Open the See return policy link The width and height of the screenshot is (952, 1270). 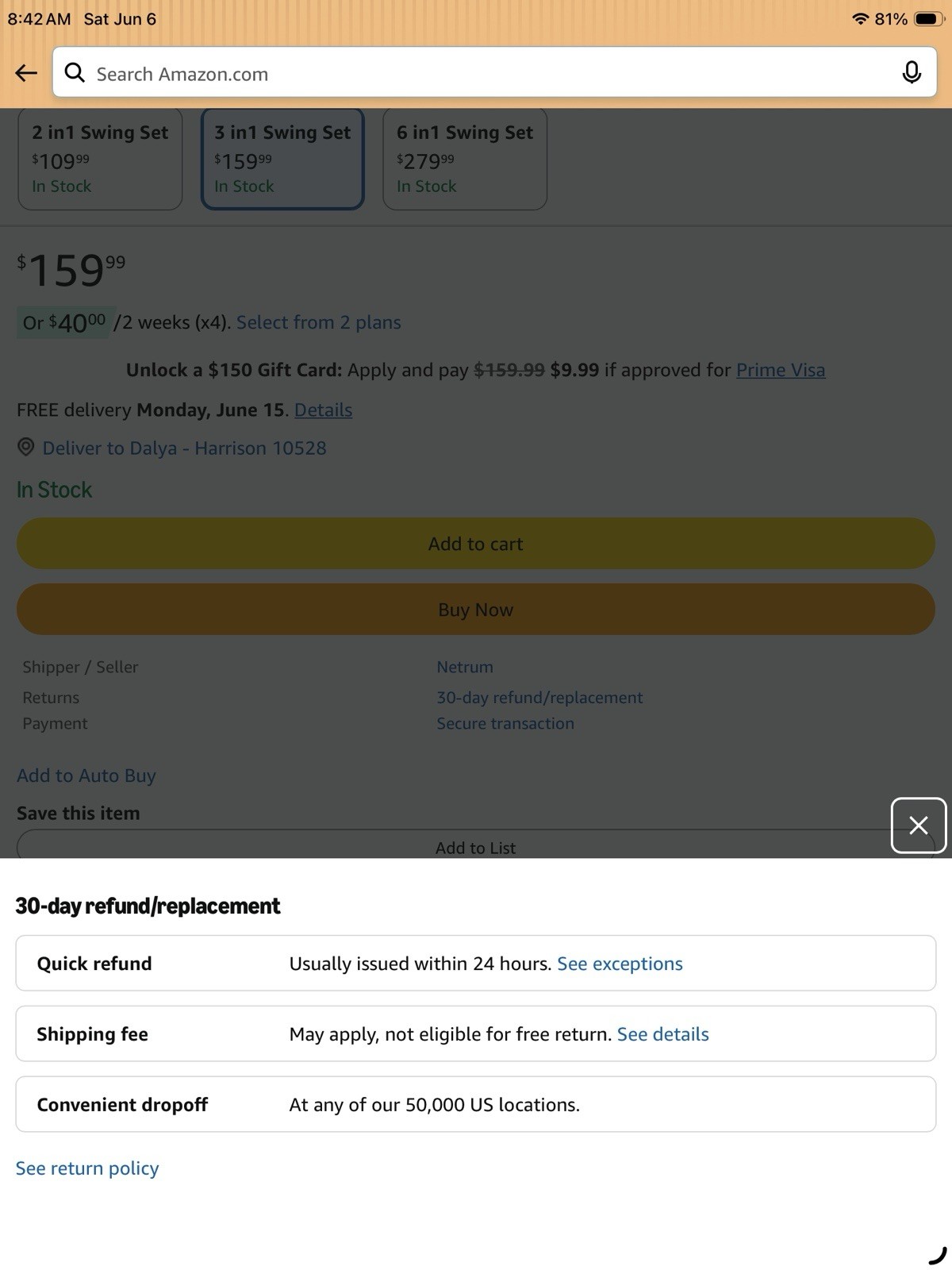click(87, 1168)
